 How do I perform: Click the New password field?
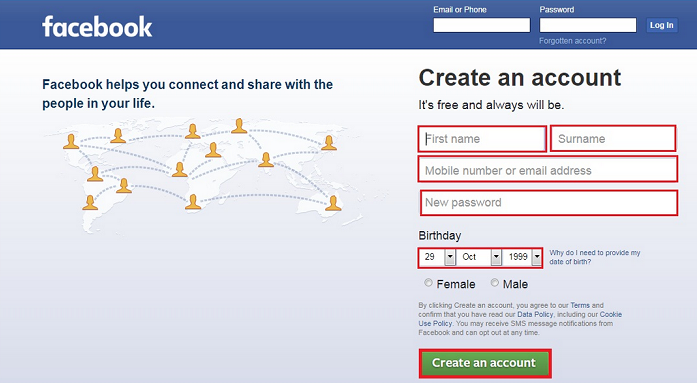coord(549,203)
